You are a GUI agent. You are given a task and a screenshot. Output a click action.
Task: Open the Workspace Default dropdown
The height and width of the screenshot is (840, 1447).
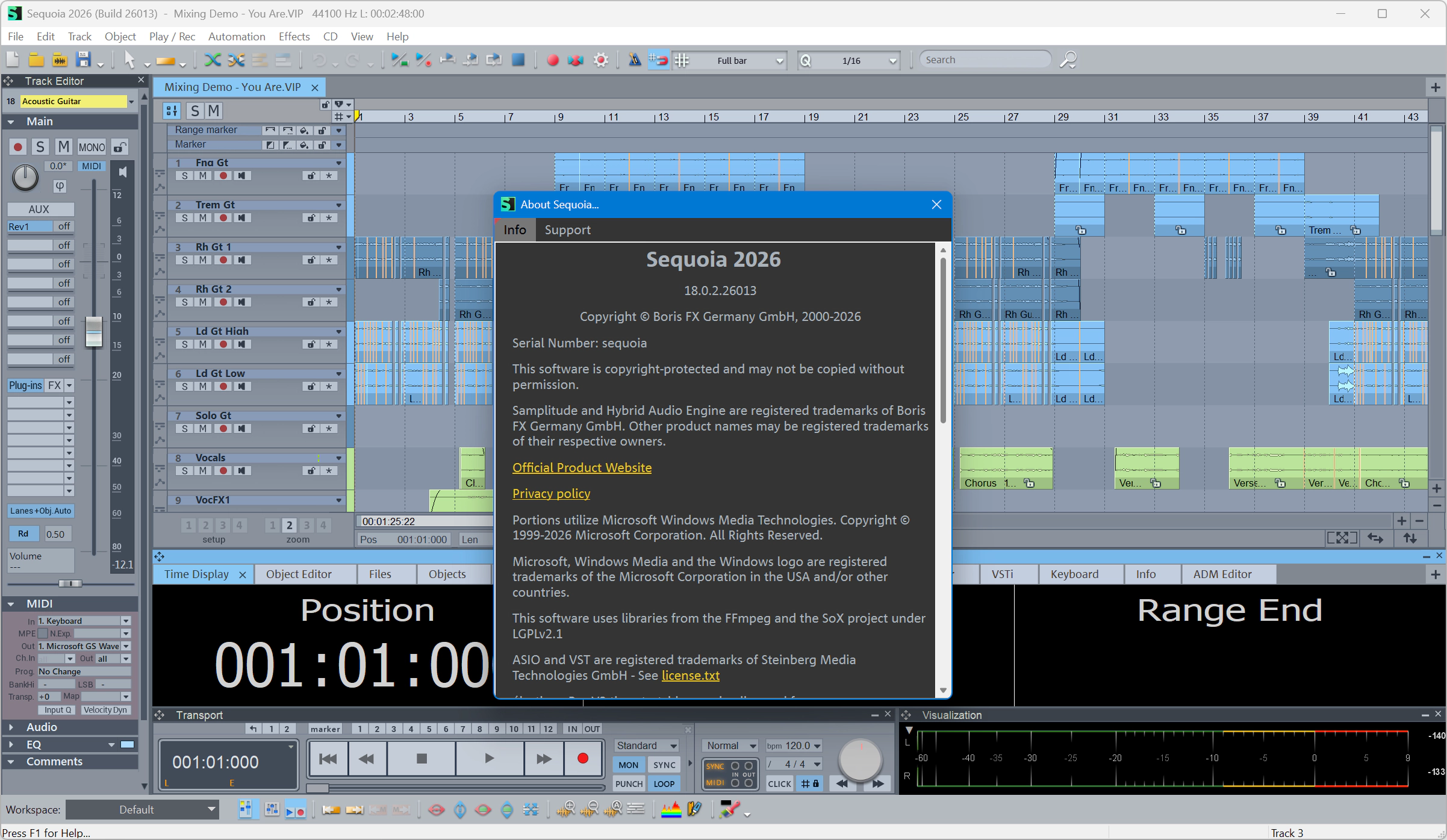pos(143,810)
